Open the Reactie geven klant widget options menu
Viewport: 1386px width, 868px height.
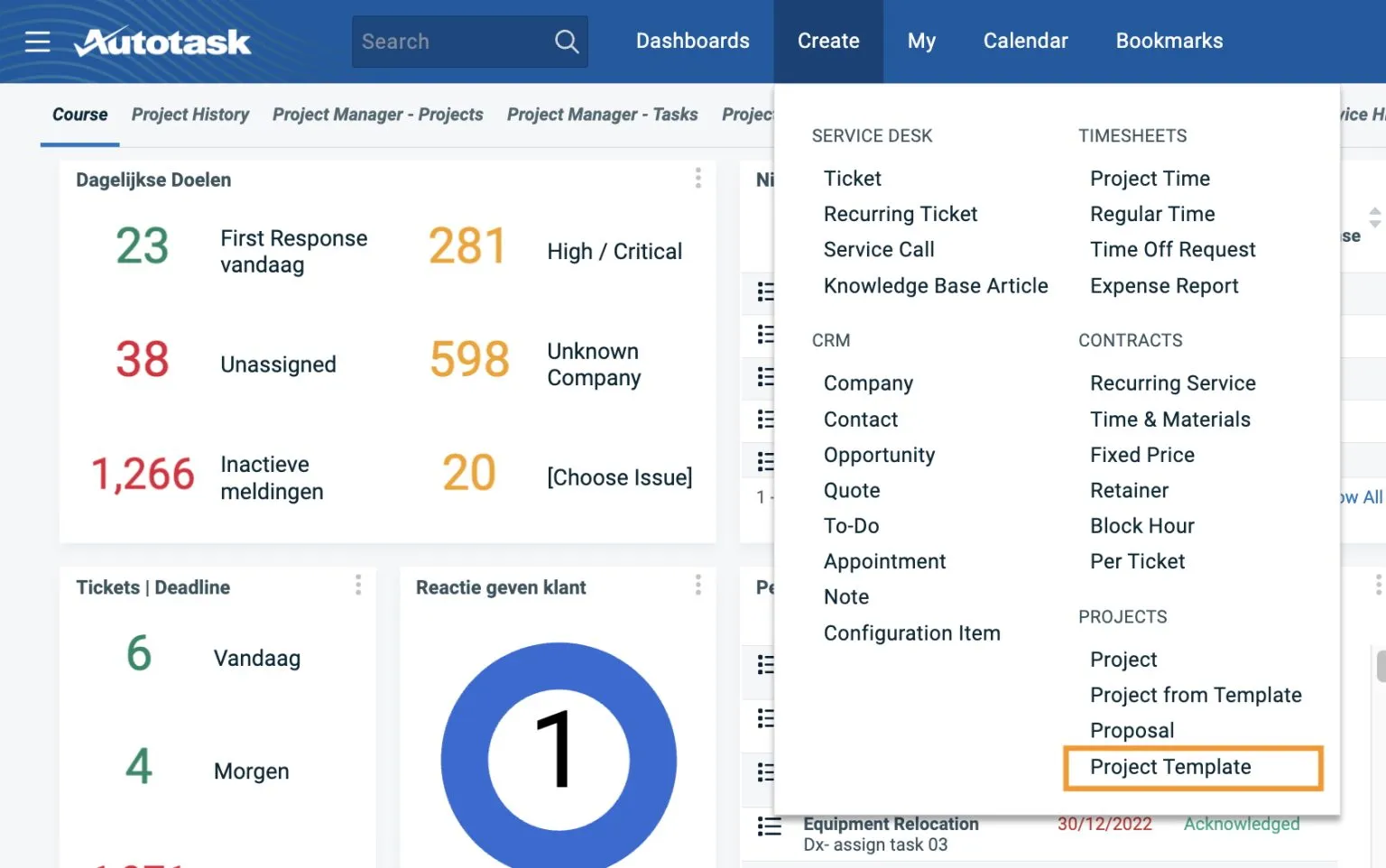698,585
